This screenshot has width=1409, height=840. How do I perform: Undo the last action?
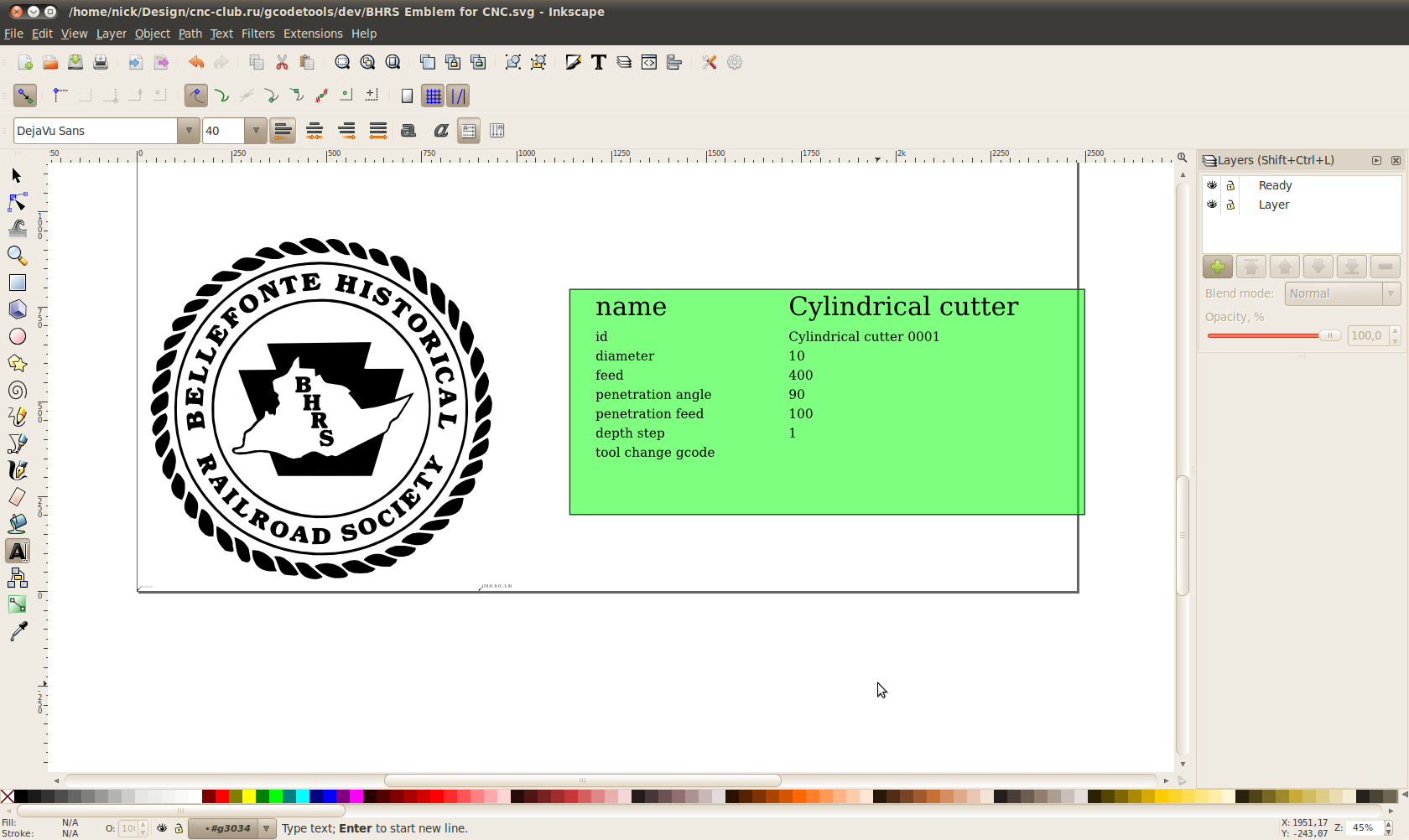(196, 62)
